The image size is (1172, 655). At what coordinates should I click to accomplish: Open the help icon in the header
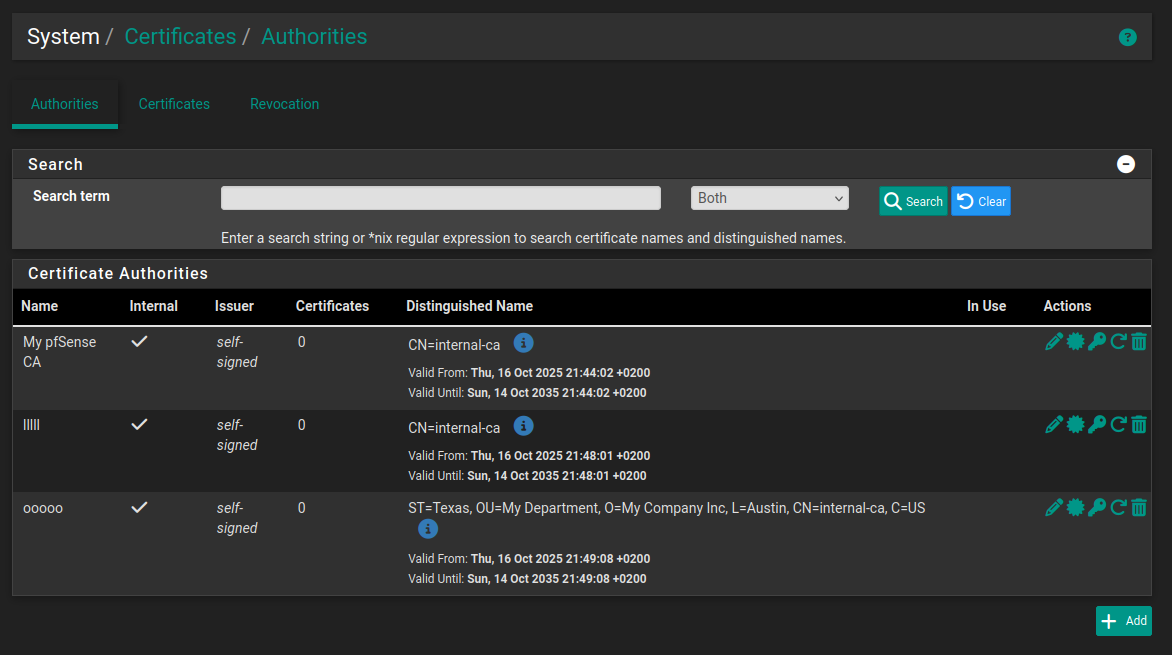pos(1127,38)
